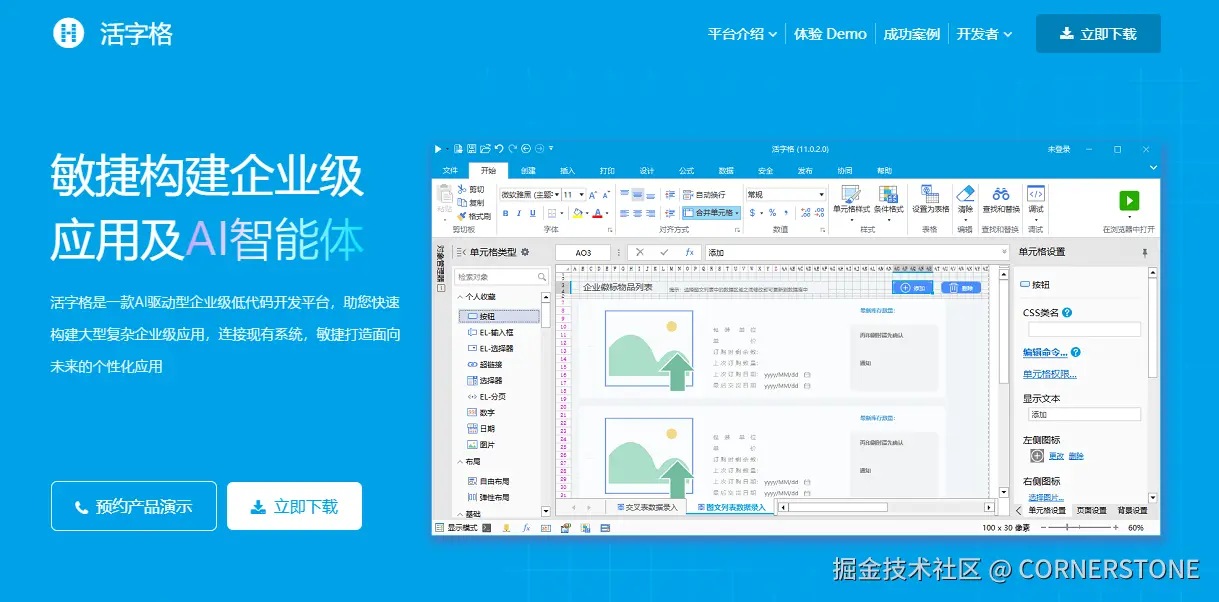Click the 清除 eraser icon
Viewport: 1219px width, 602px height.
tap(965, 194)
